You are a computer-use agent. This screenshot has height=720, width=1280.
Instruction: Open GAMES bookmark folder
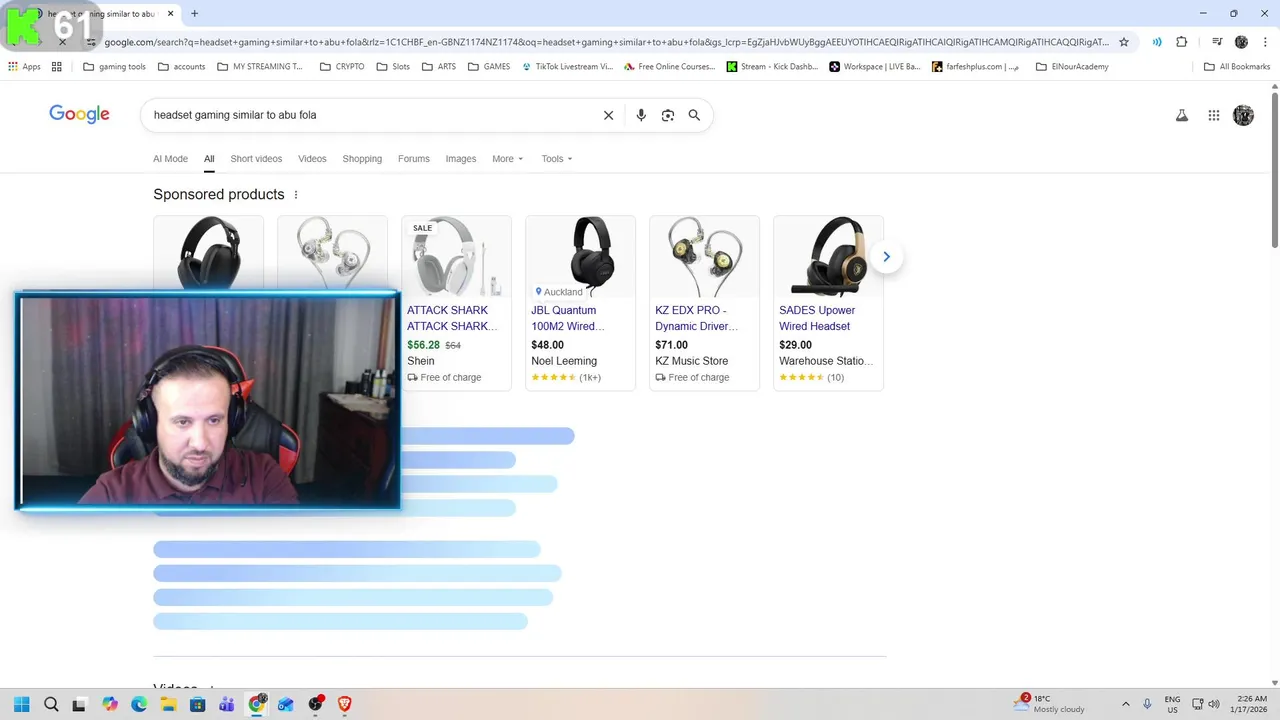tap(489, 67)
